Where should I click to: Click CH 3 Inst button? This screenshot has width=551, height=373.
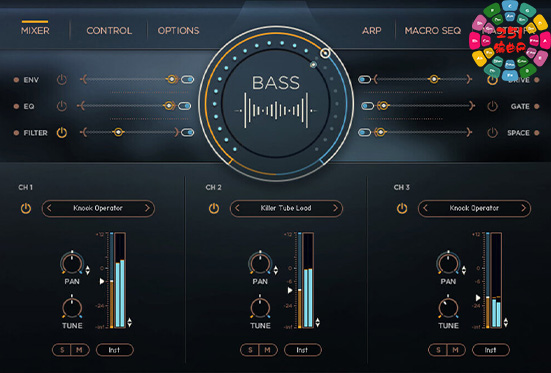click(x=491, y=350)
